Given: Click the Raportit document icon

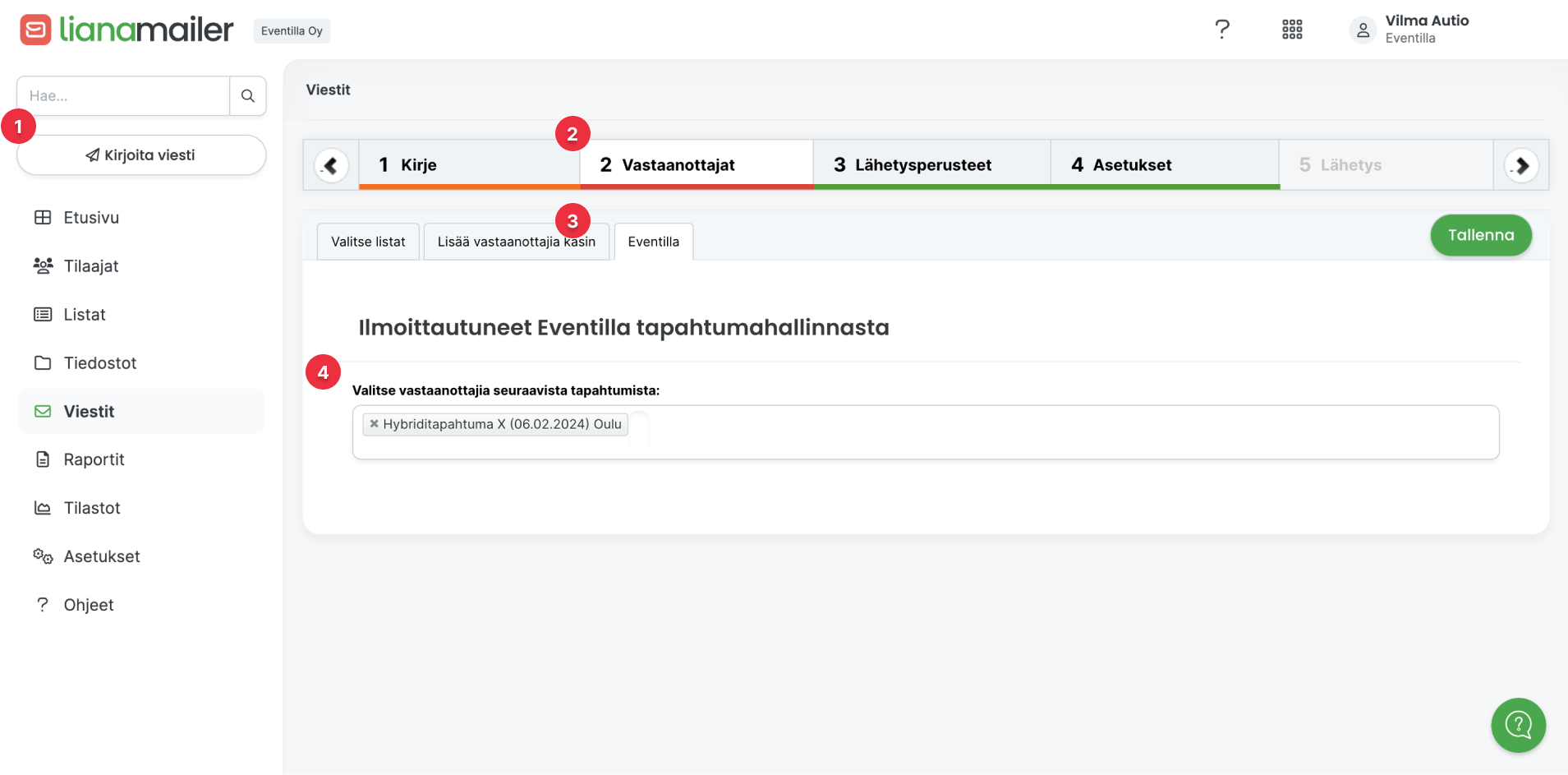Looking at the screenshot, I should (x=43, y=459).
